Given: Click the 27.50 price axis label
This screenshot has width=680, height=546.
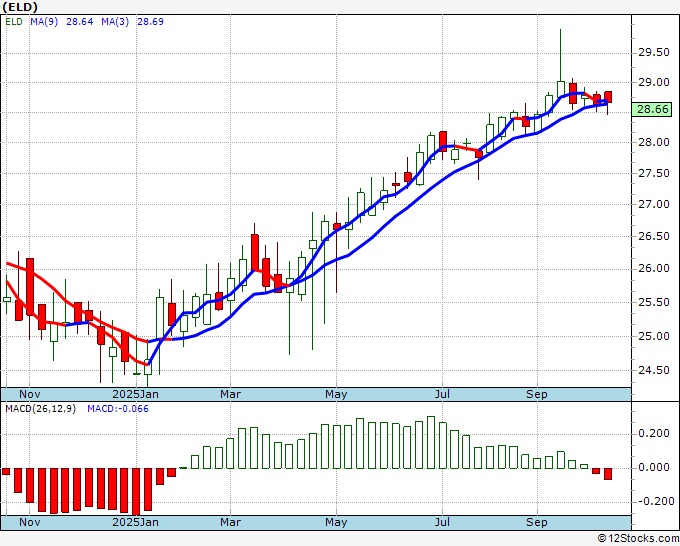Looking at the screenshot, I should point(654,173).
